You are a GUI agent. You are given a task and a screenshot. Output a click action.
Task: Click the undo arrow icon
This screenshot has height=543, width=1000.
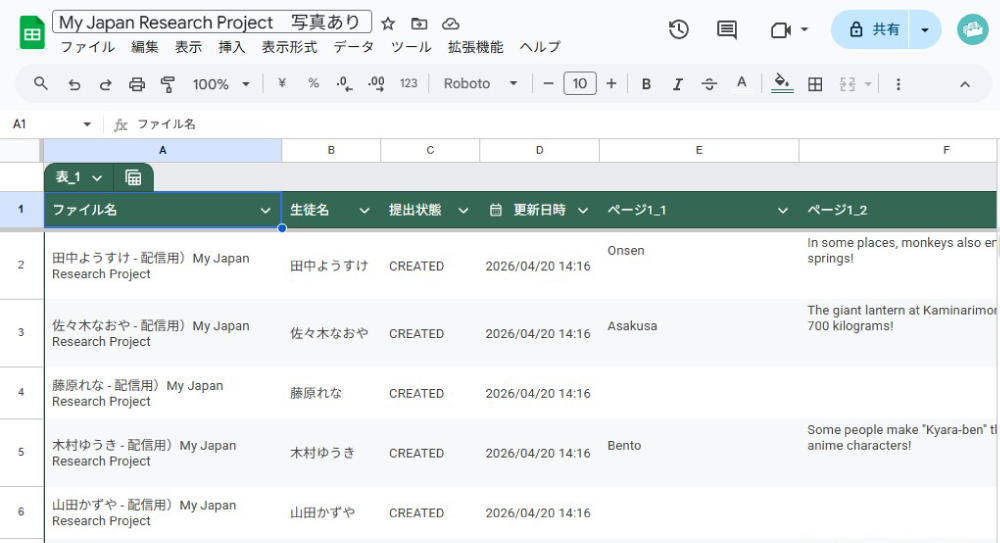pyautogui.click(x=73, y=84)
